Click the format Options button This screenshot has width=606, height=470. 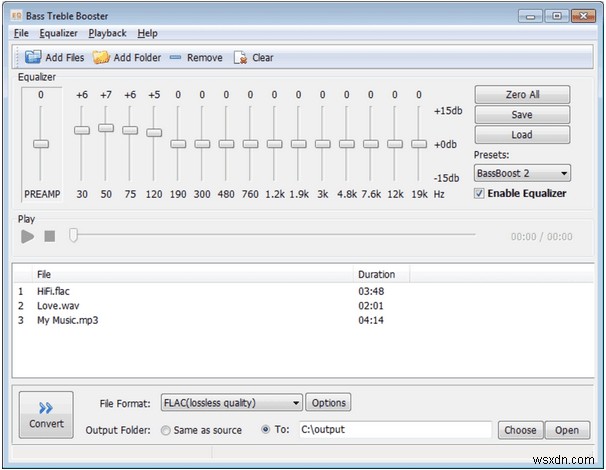click(329, 403)
